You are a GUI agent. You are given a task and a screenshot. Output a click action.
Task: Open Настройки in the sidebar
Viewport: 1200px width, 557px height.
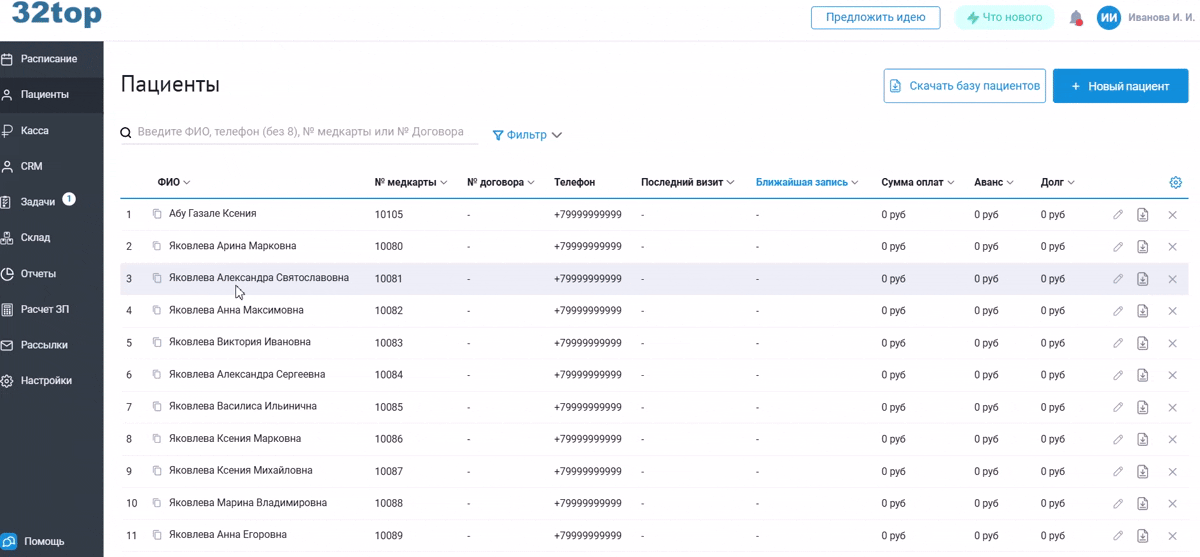point(51,381)
